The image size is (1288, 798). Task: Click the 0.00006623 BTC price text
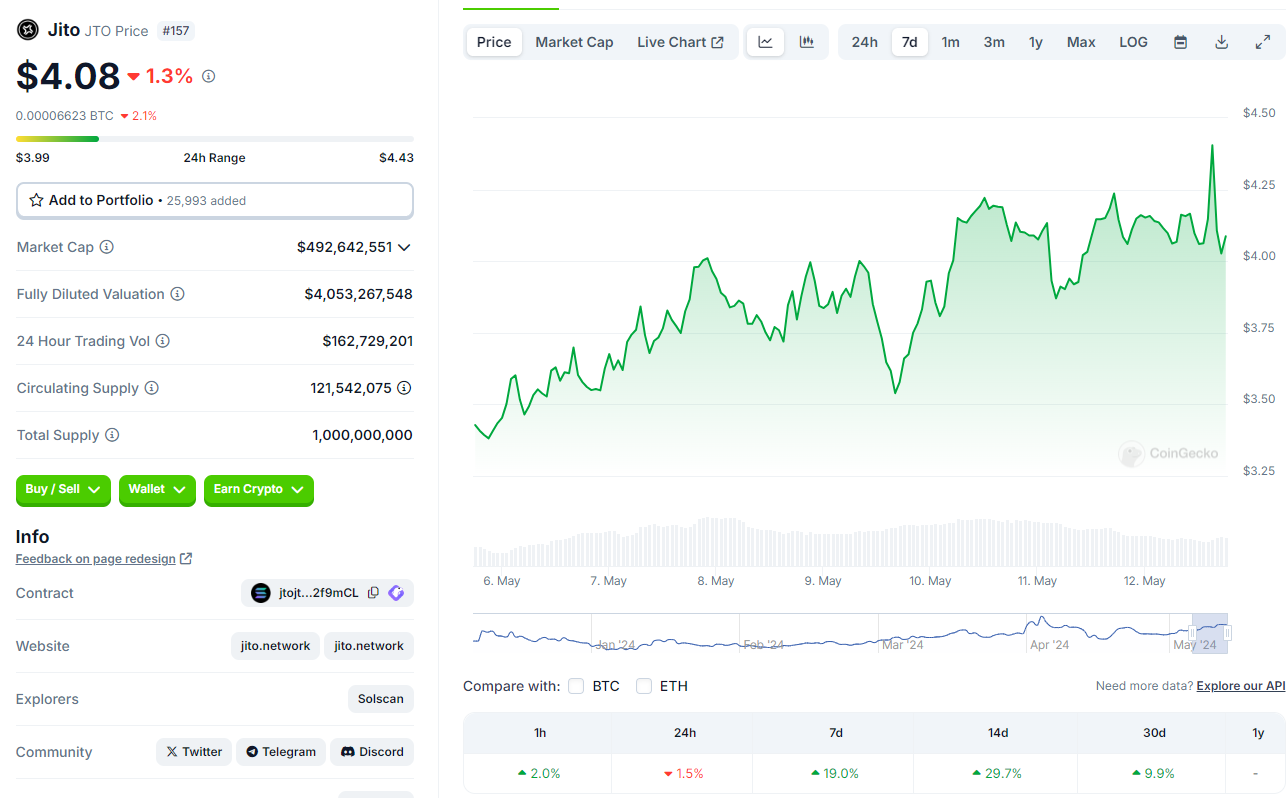click(65, 116)
